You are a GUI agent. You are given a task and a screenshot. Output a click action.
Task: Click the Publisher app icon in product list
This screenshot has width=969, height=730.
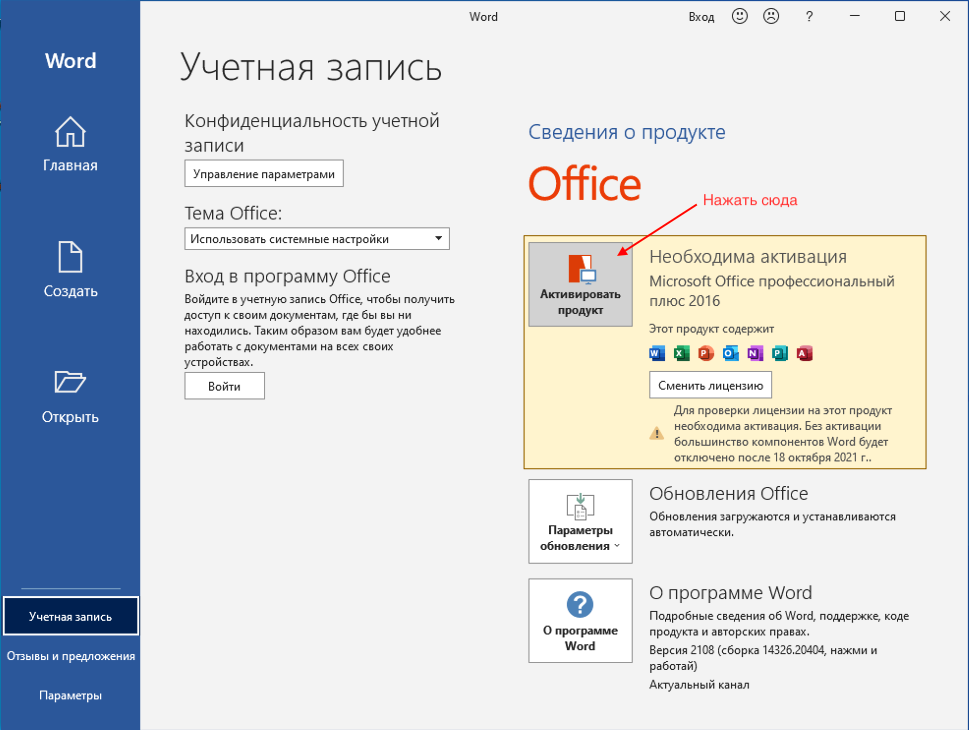tap(780, 354)
